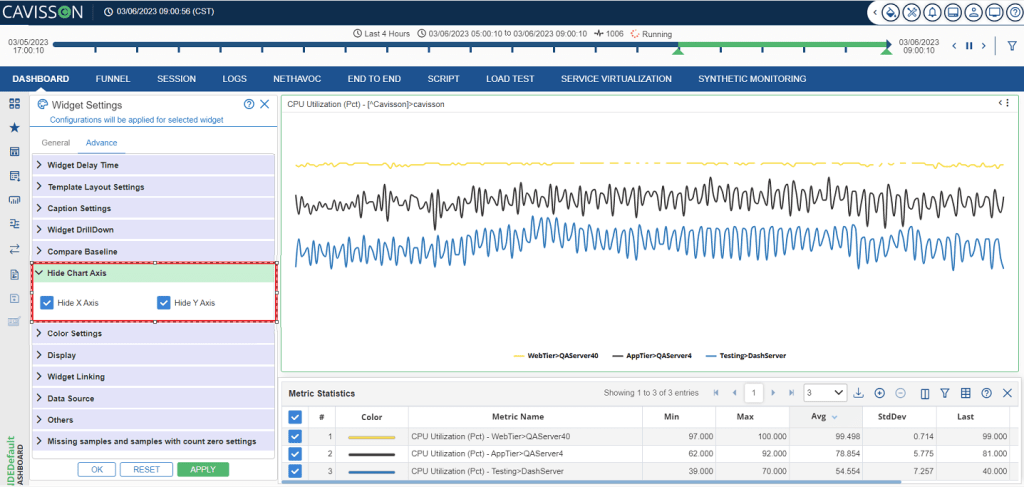
Task: Click yellow color swatch for WebTier>QAServer40 row
Action: pos(372,436)
